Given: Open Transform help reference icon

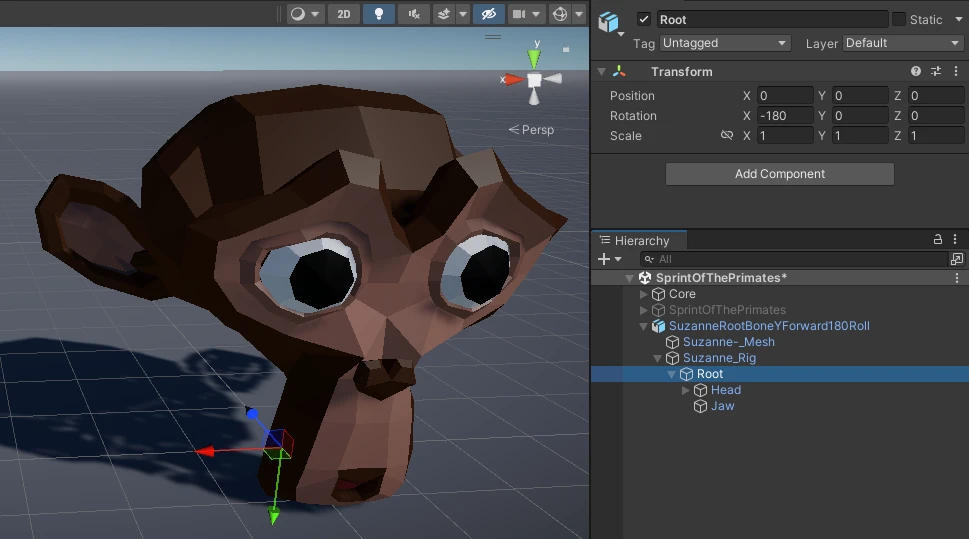Looking at the screenshot, I should (916, 71).
